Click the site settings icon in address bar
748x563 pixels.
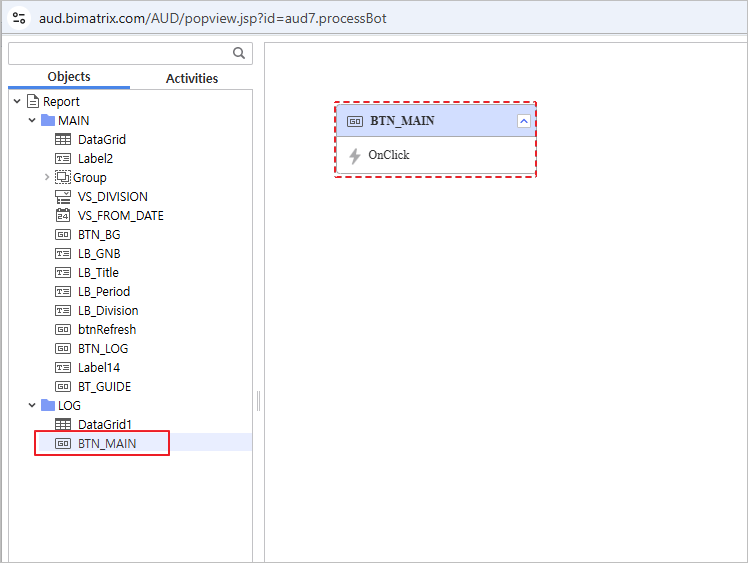point(19,18)
